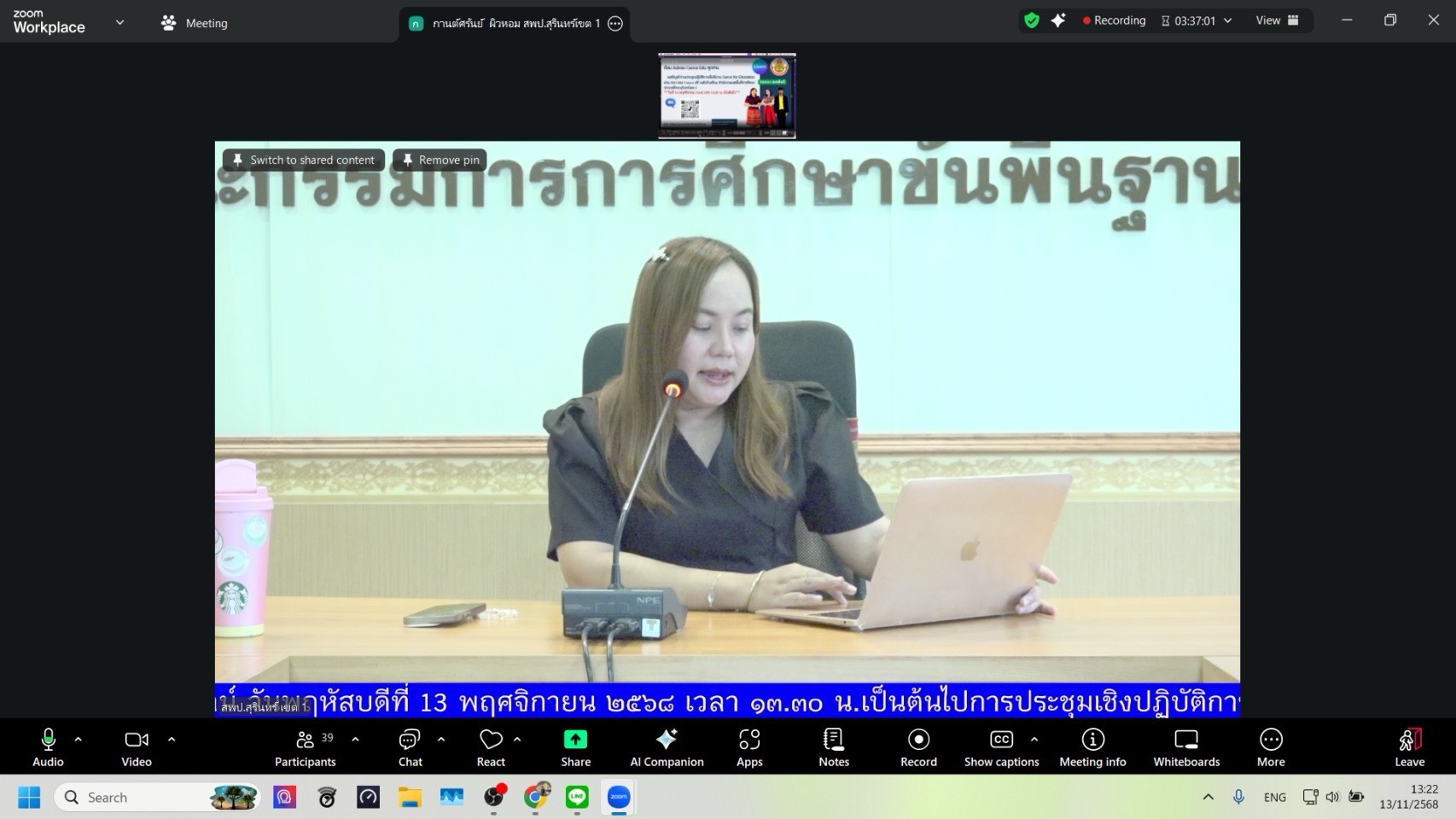The image size is (1456, 819).
Task: Toggle Show captions on
Action: (x=1000, y=747)
